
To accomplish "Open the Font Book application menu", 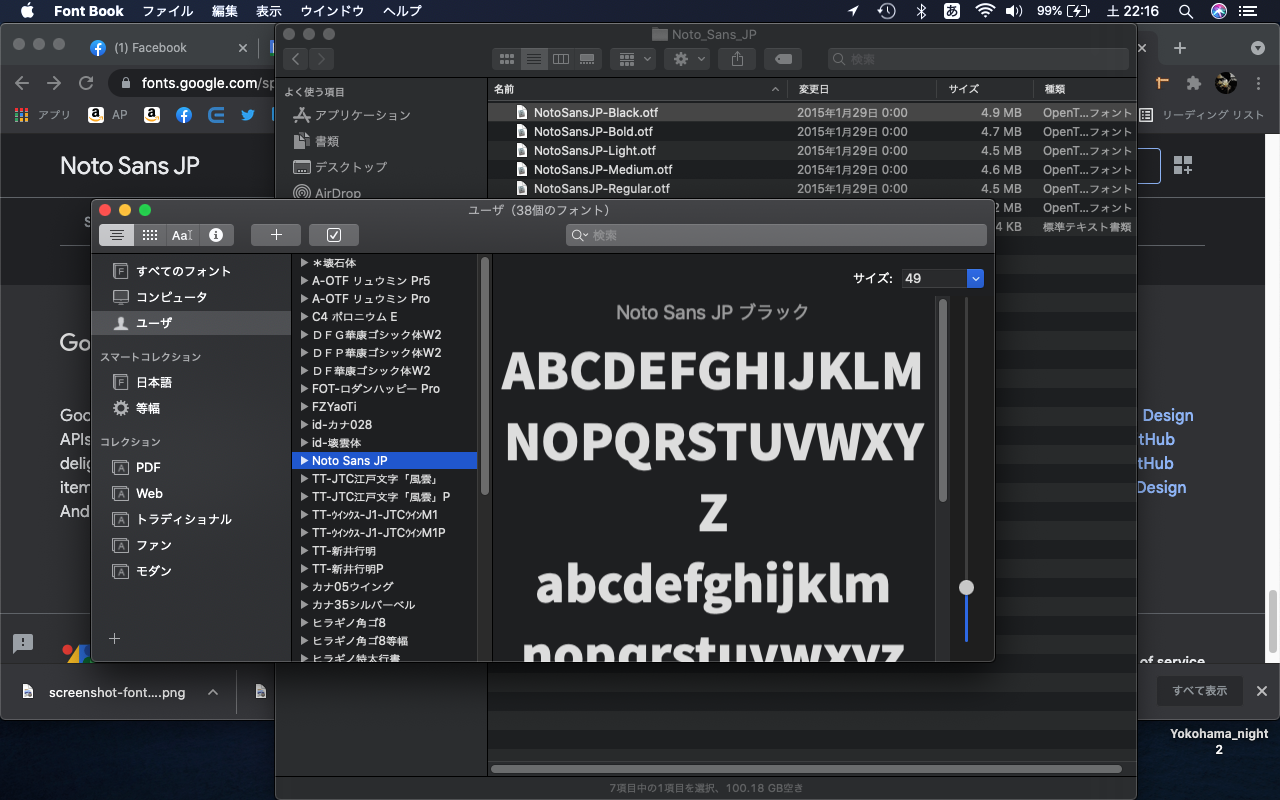I will coord(89,11).
